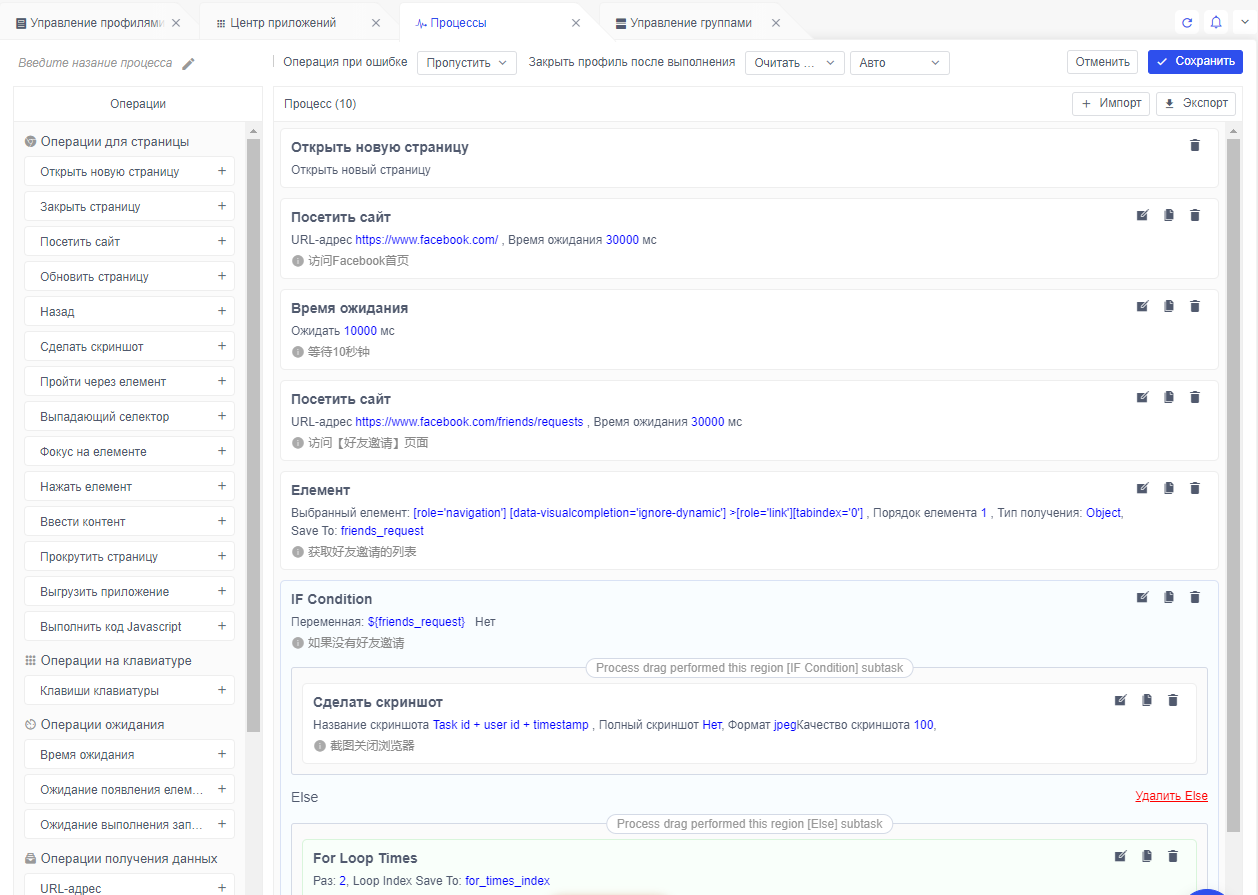Select the 'Ожидание появления елем...' operation

click(129, 789)
